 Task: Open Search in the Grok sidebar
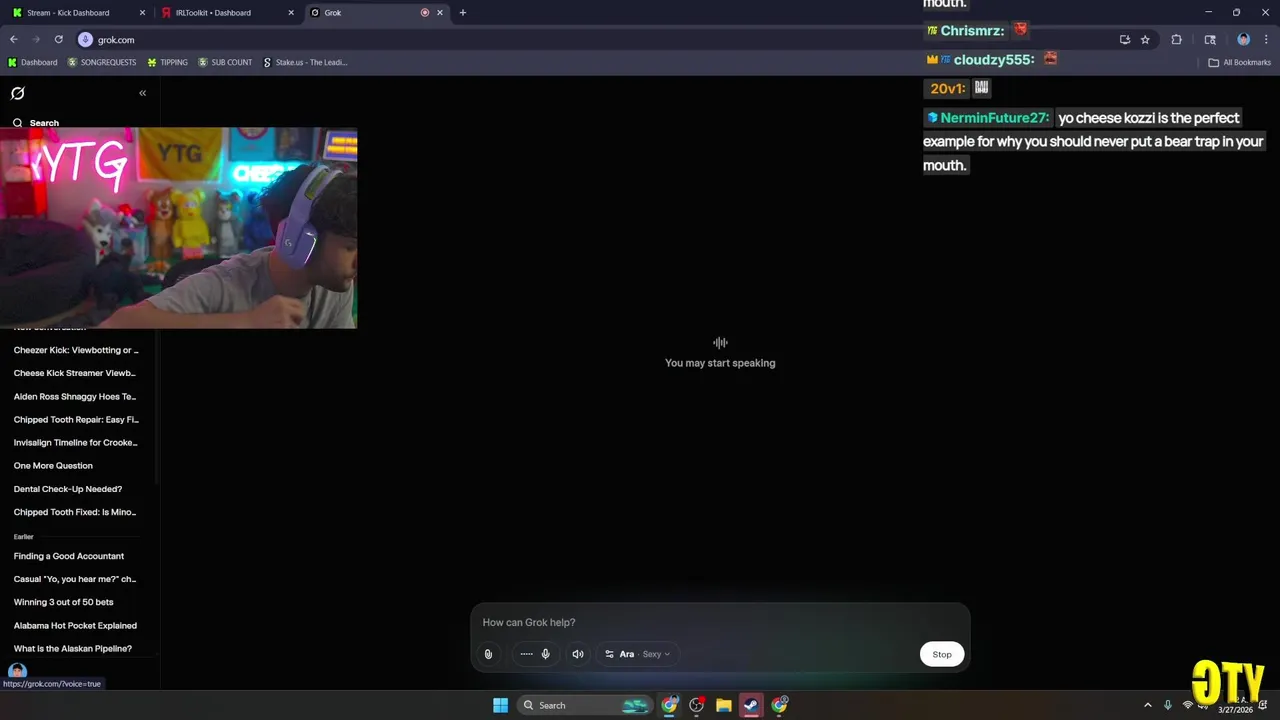36,123
